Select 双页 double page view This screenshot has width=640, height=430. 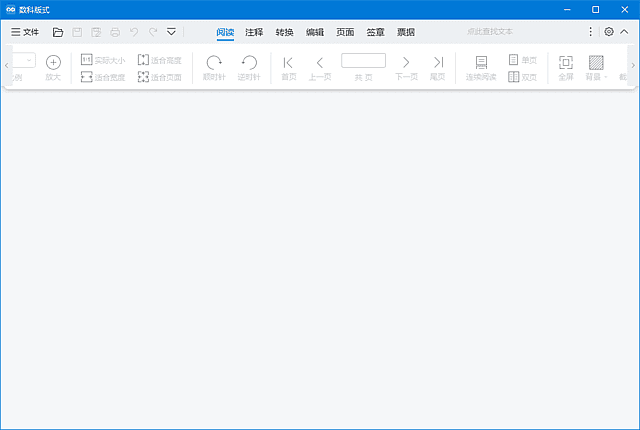coord(522,76)
